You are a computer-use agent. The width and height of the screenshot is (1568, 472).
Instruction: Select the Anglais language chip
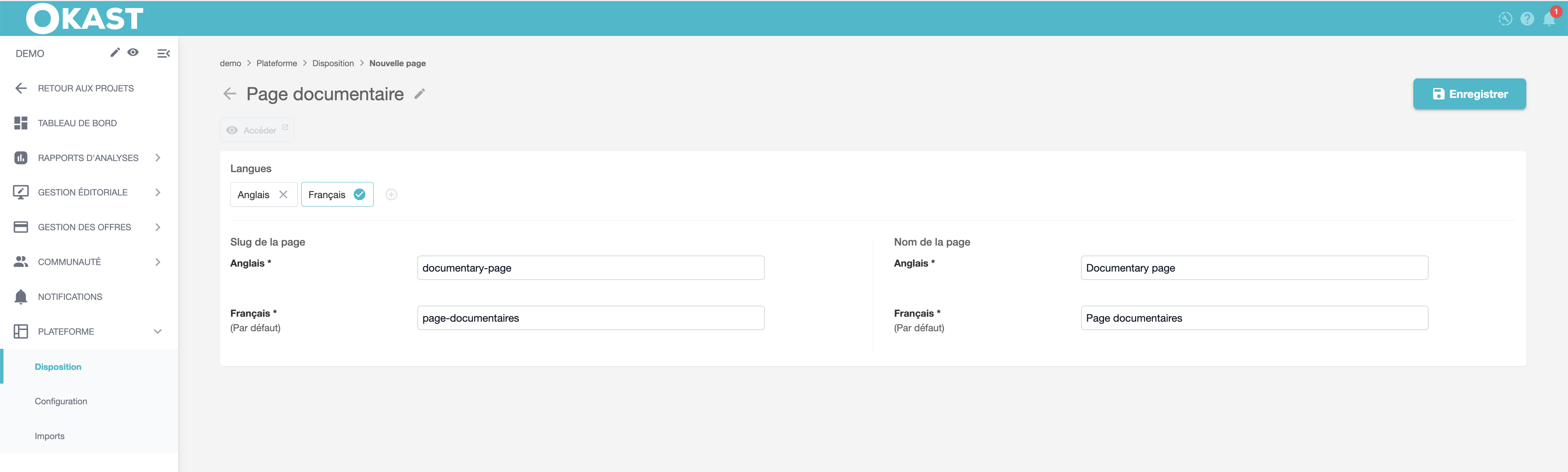pos(253,195)
